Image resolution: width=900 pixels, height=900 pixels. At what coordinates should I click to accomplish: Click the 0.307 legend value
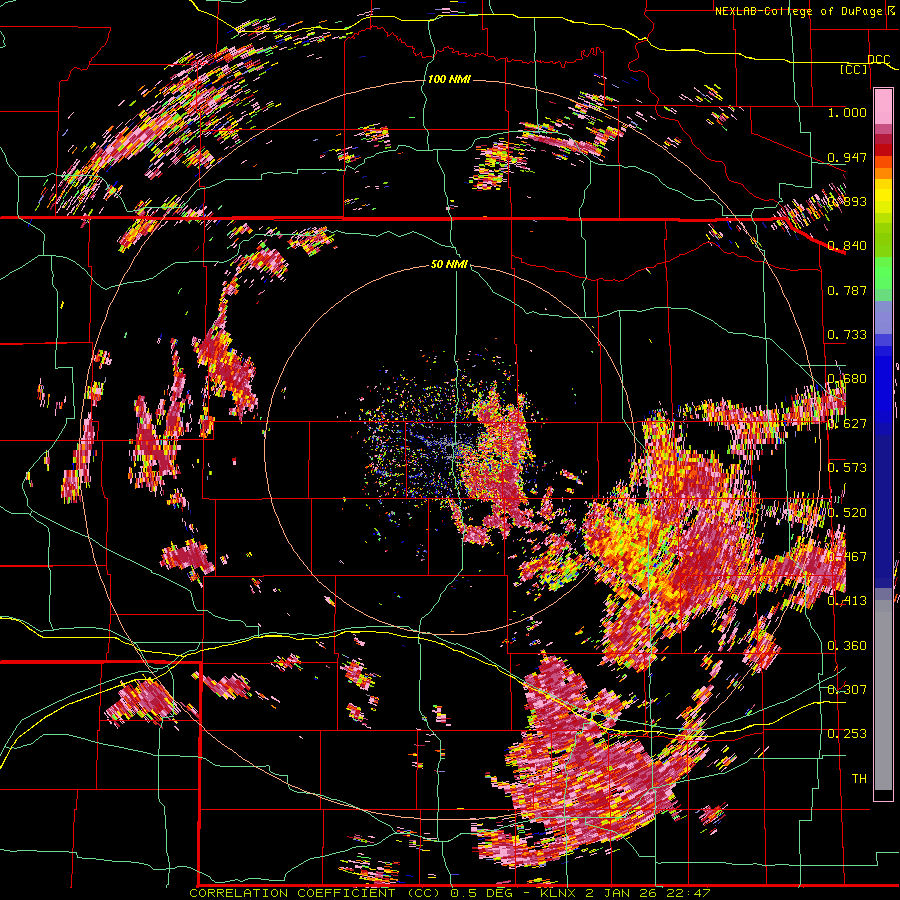click(x=847, y=689)
